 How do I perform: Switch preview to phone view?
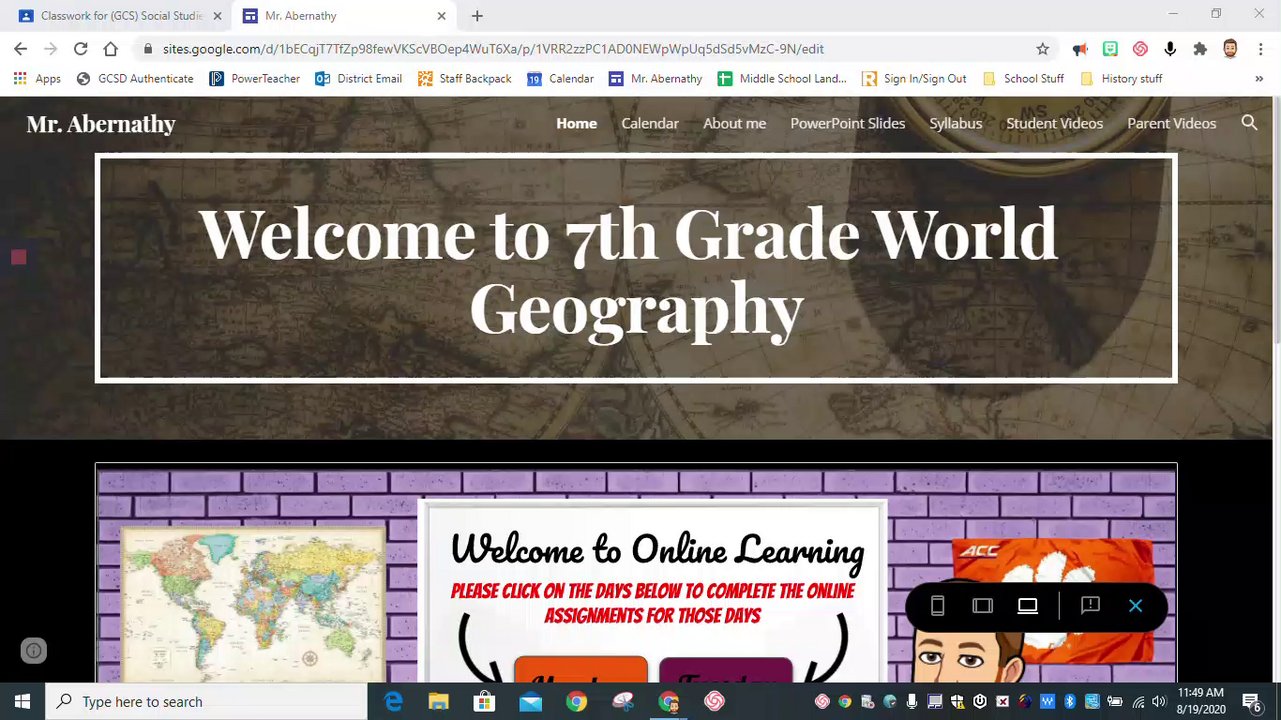[x=937, y=606]
